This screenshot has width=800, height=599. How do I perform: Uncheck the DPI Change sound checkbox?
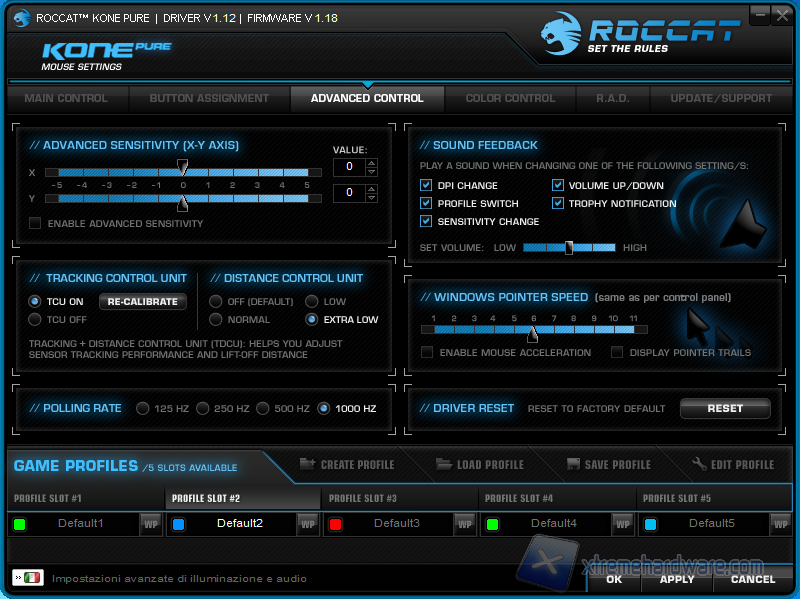(x=427, y=185)
